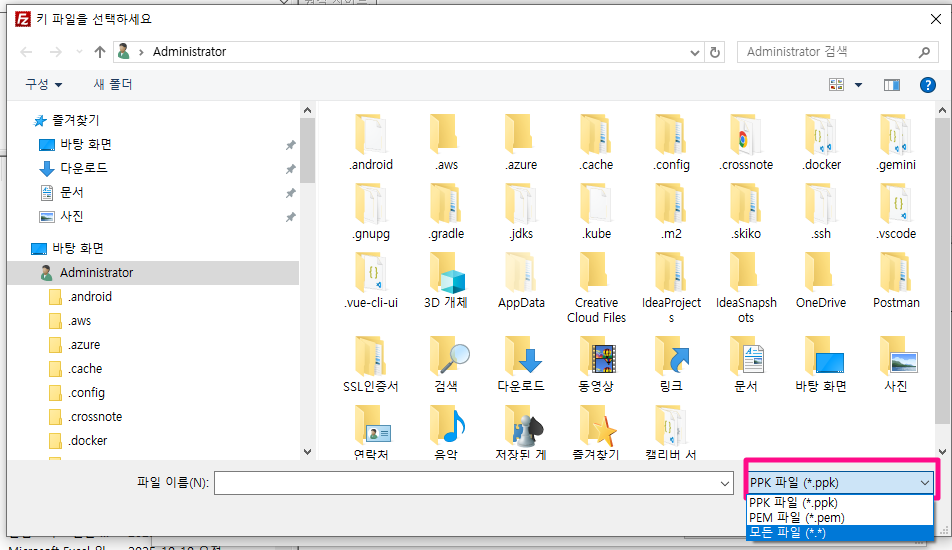Select 즐겨찾기 in the navigation tree
Viewport: 952px width, 550px height.
pos(75,120)
